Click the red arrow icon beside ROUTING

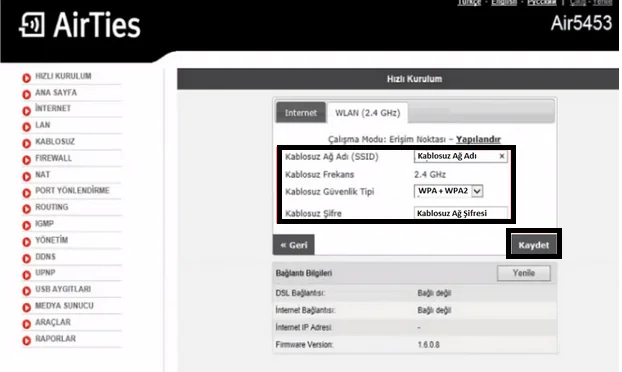[27, 209]
